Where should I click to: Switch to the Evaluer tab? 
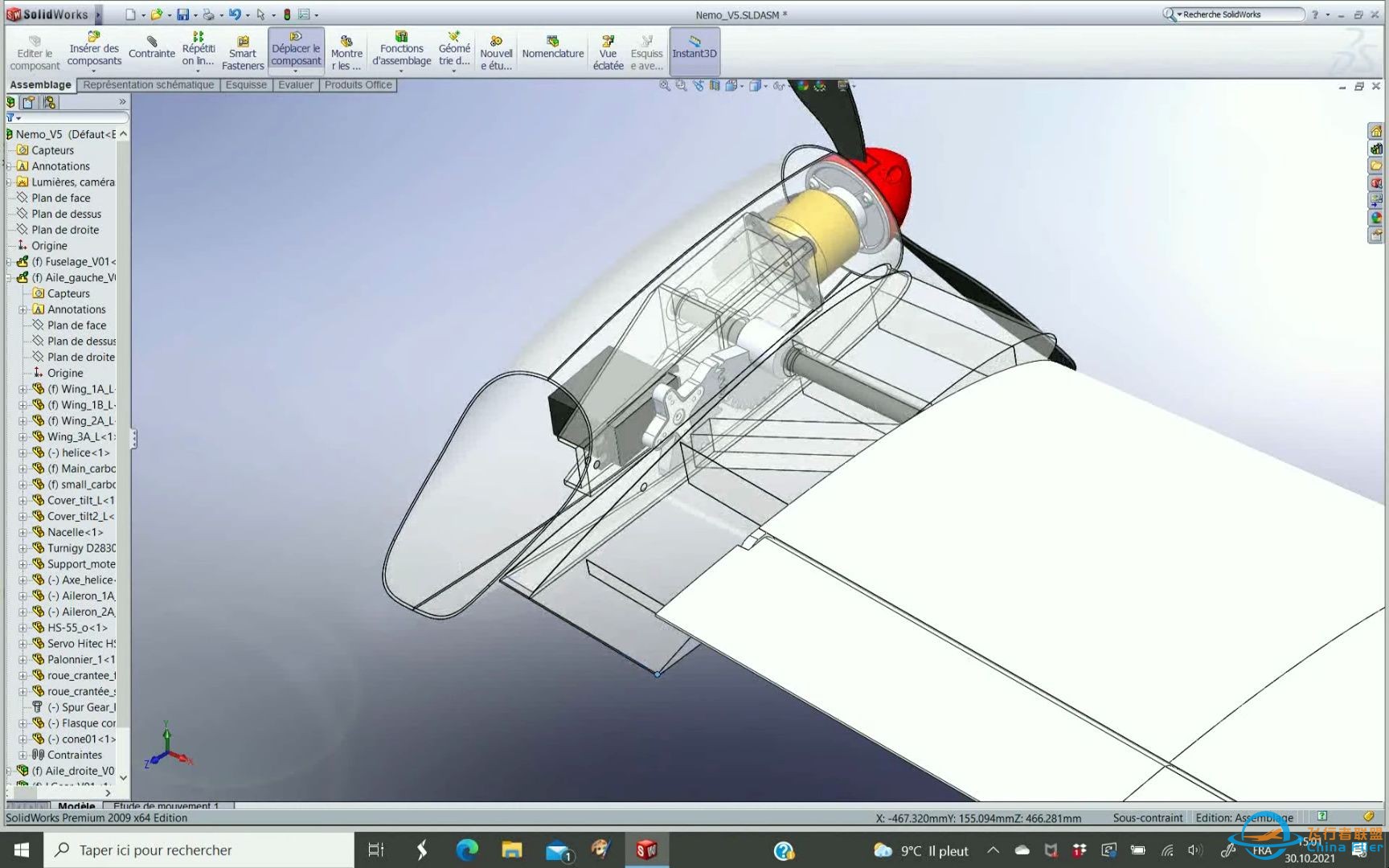click(x=296, y=84)
